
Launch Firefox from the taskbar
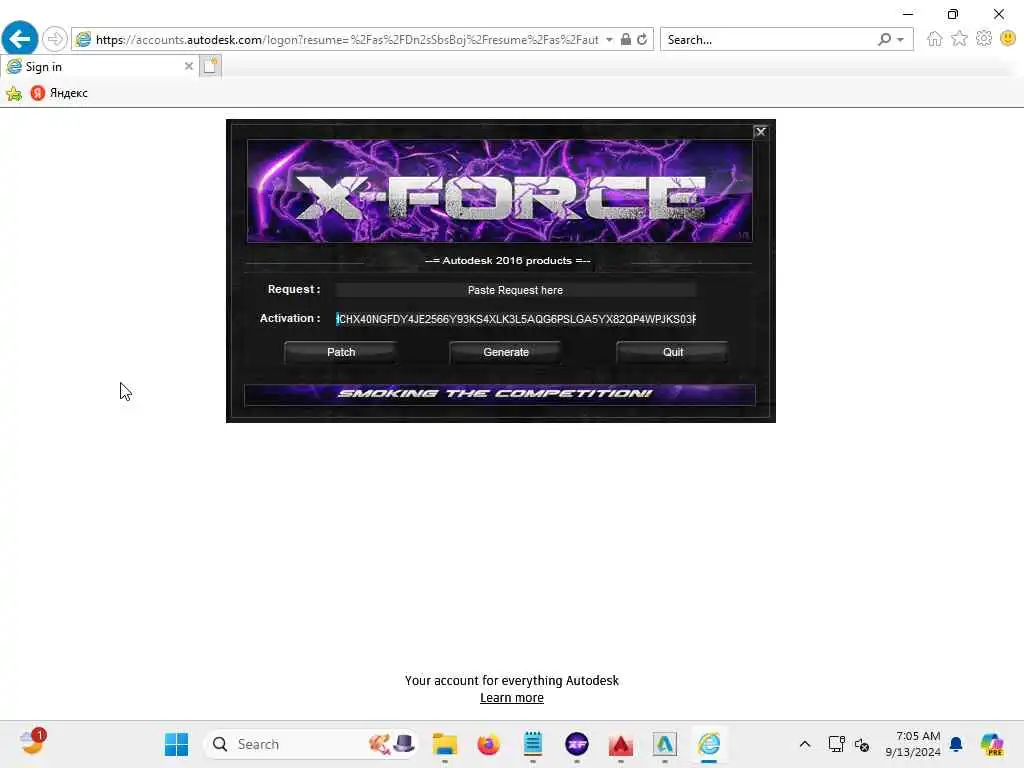[488, 744]
